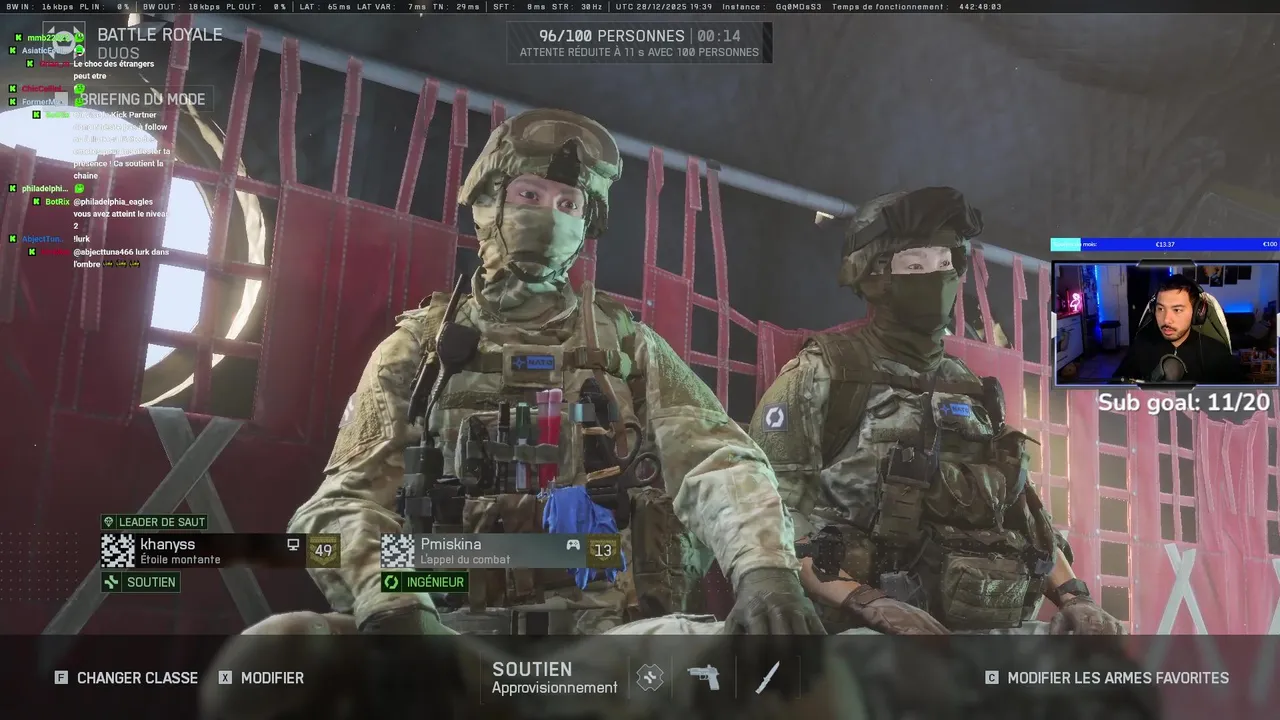Image resolution: width=1280 pixels, height=720 pixels.
Task: Choose CHANGER CLASSE at the bottom
Action: [137, 678]
